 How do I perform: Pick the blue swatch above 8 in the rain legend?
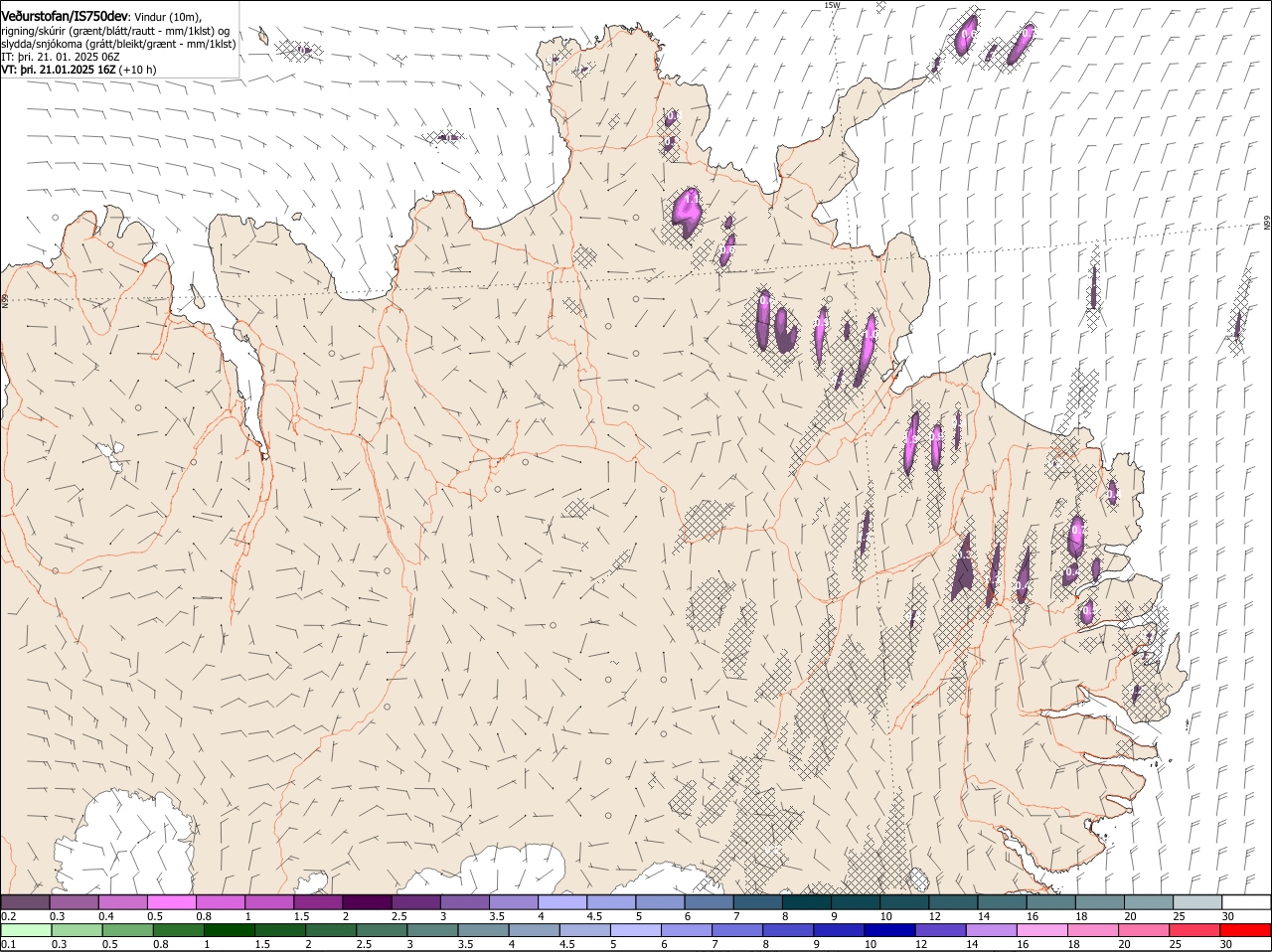(x=786, y=931)
